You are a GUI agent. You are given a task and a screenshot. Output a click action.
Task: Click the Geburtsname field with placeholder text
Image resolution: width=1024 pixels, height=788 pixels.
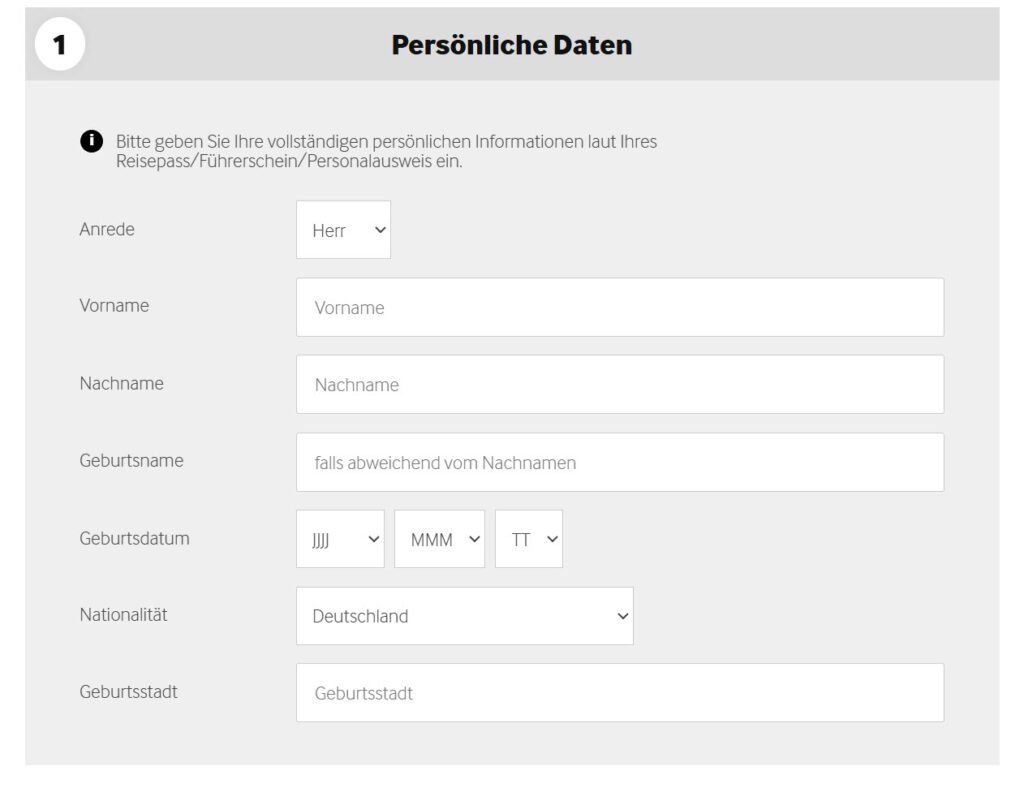point(619,462)
